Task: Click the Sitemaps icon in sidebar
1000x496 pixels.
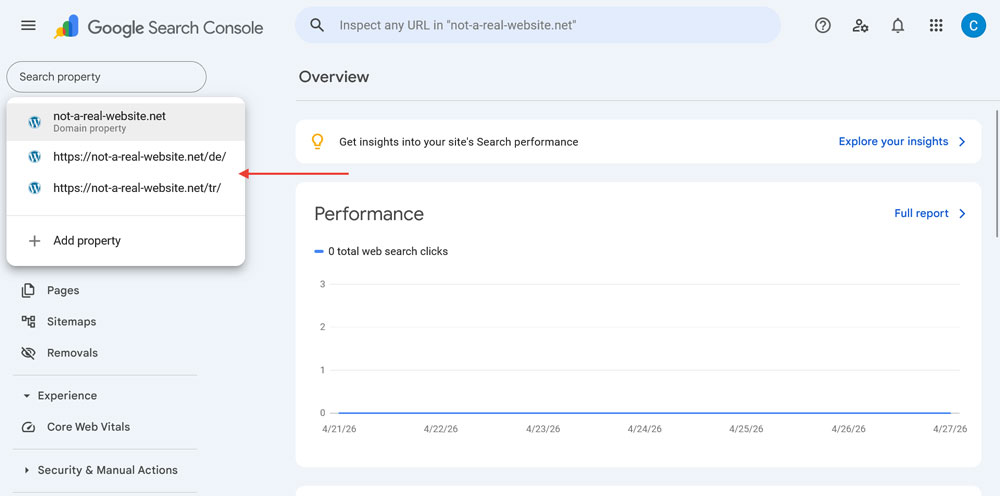Action: coord(28,321)
